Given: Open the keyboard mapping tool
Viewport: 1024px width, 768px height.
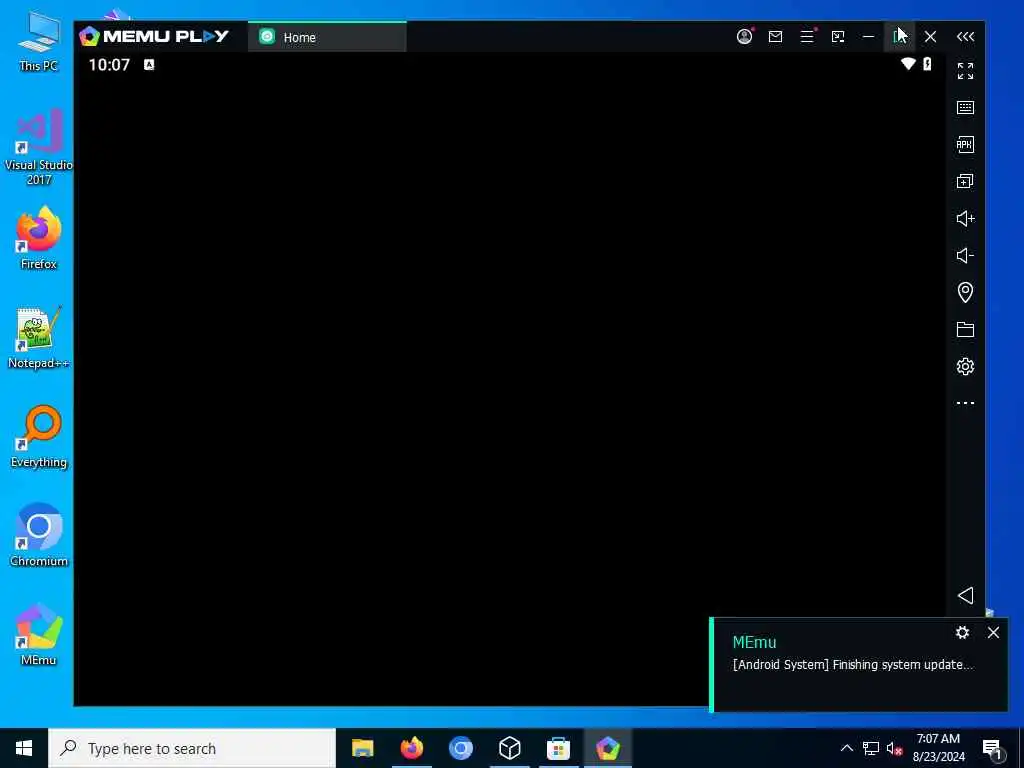Looking at the screenshot, I should [965, 108].
